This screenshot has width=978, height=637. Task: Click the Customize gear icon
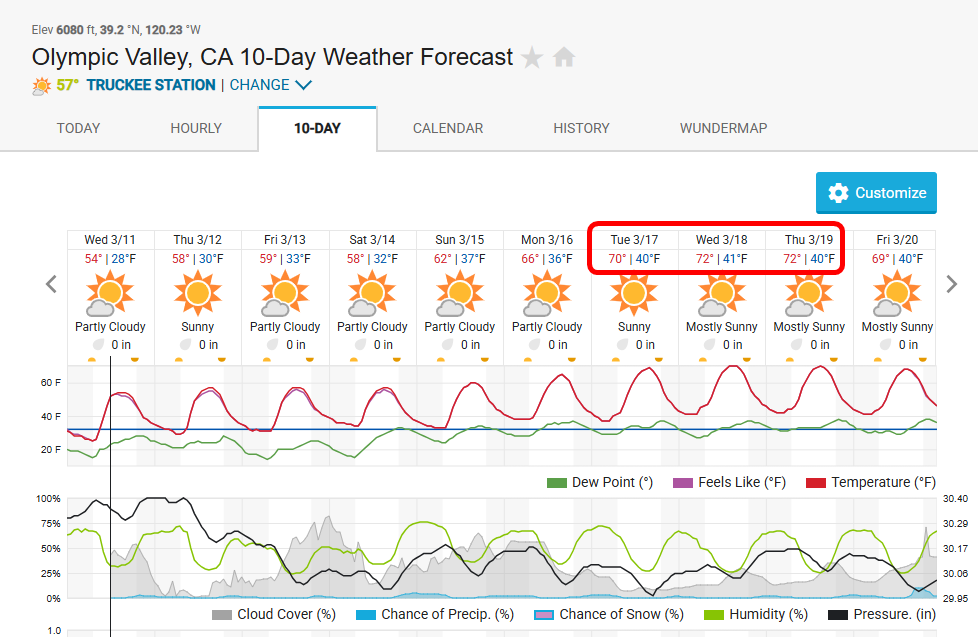pyautogui.click(x=838, y=193)
